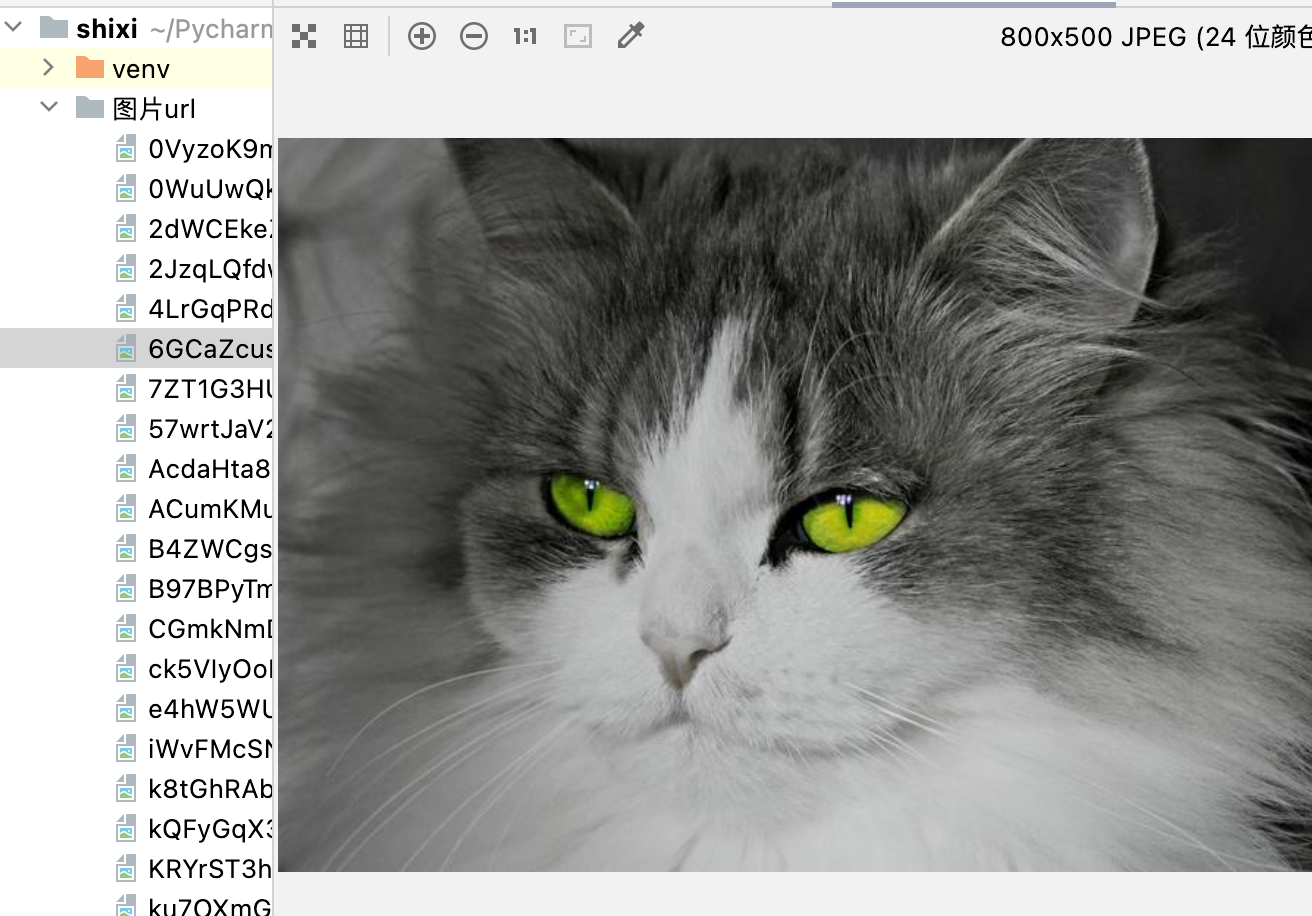Click the image icon beside iWvFMcS
This screenshot has width=1312, height=916.
125,748
